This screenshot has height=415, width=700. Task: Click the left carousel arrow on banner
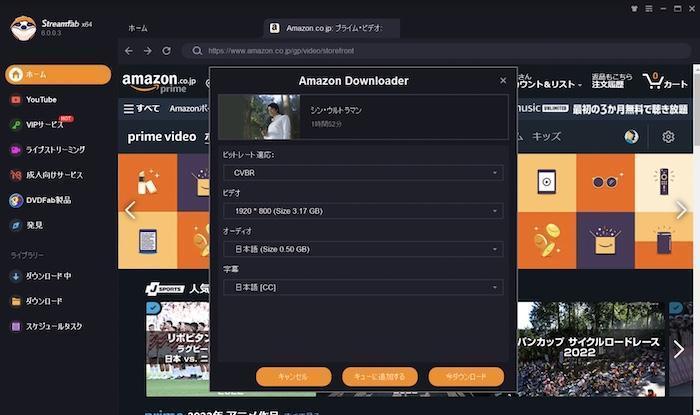[x=130, y=210]
